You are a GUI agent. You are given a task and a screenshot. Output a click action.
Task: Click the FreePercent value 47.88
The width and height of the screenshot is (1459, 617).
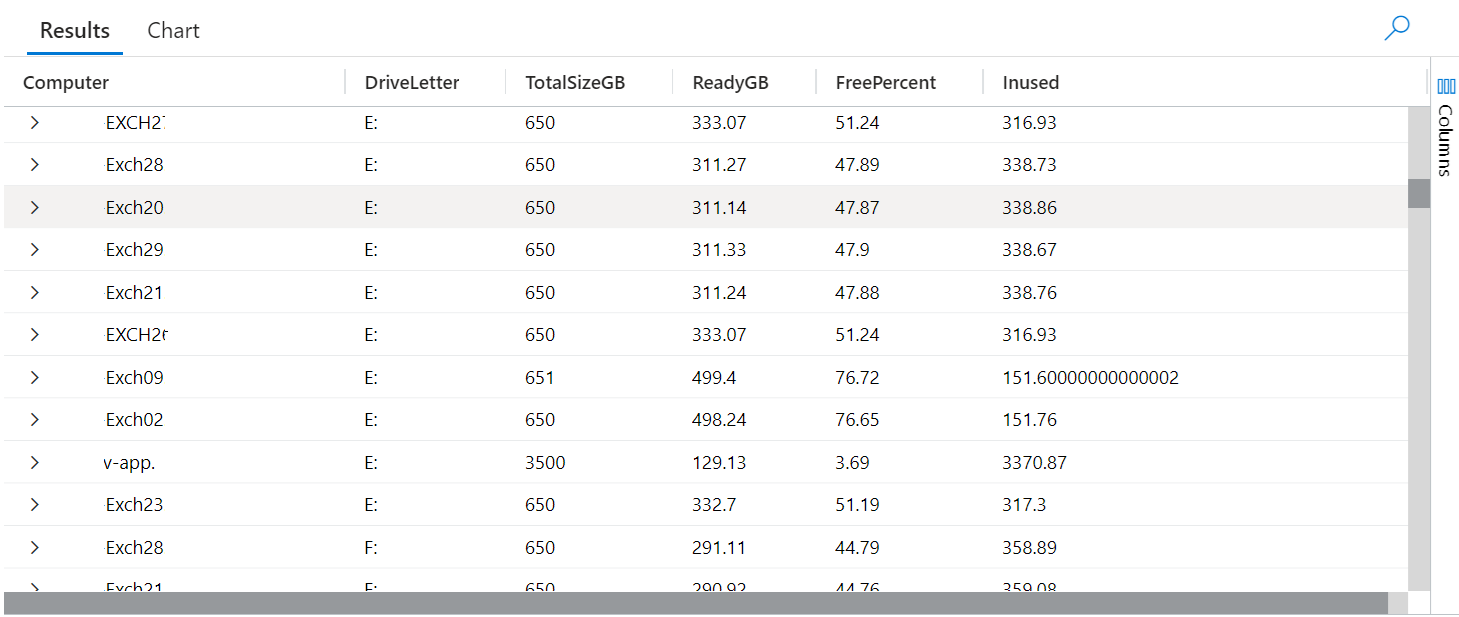[x=857, y=293]
